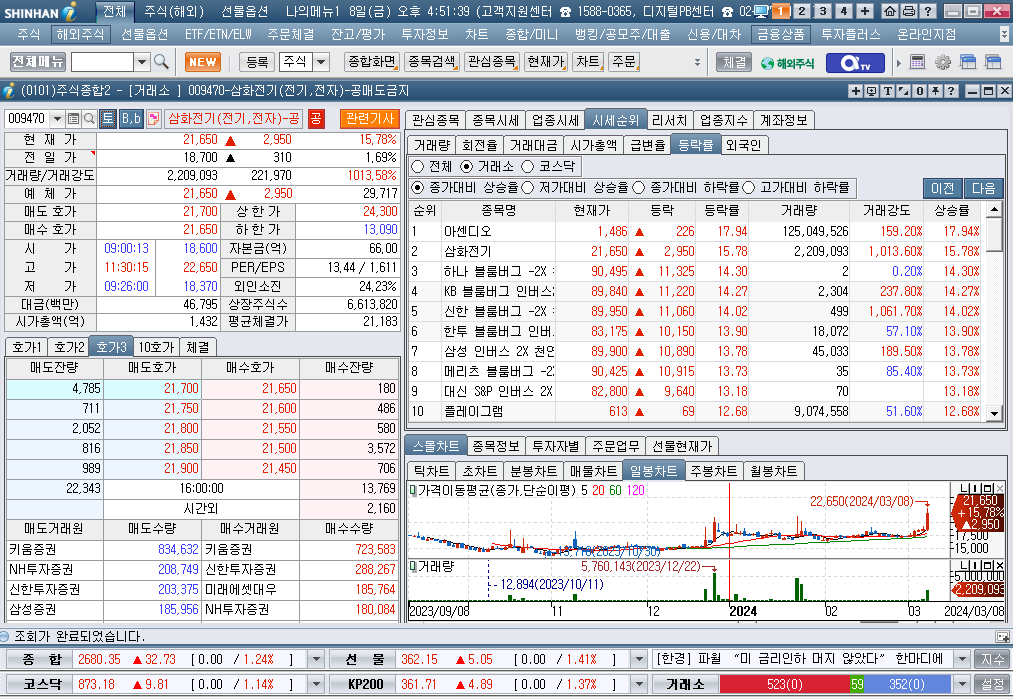This screenshot has height=699, width=1013.
Task: Click the 등록 button in the toolbar
Action: point(257,62)
